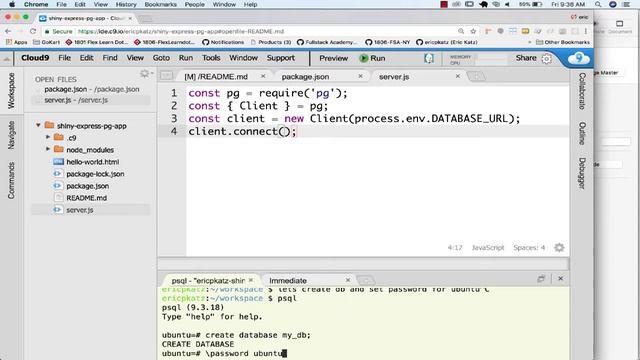Viewport: 640px width, 360px height.
Task: Toggle the Workspace side panel
Action: [11, 91]
